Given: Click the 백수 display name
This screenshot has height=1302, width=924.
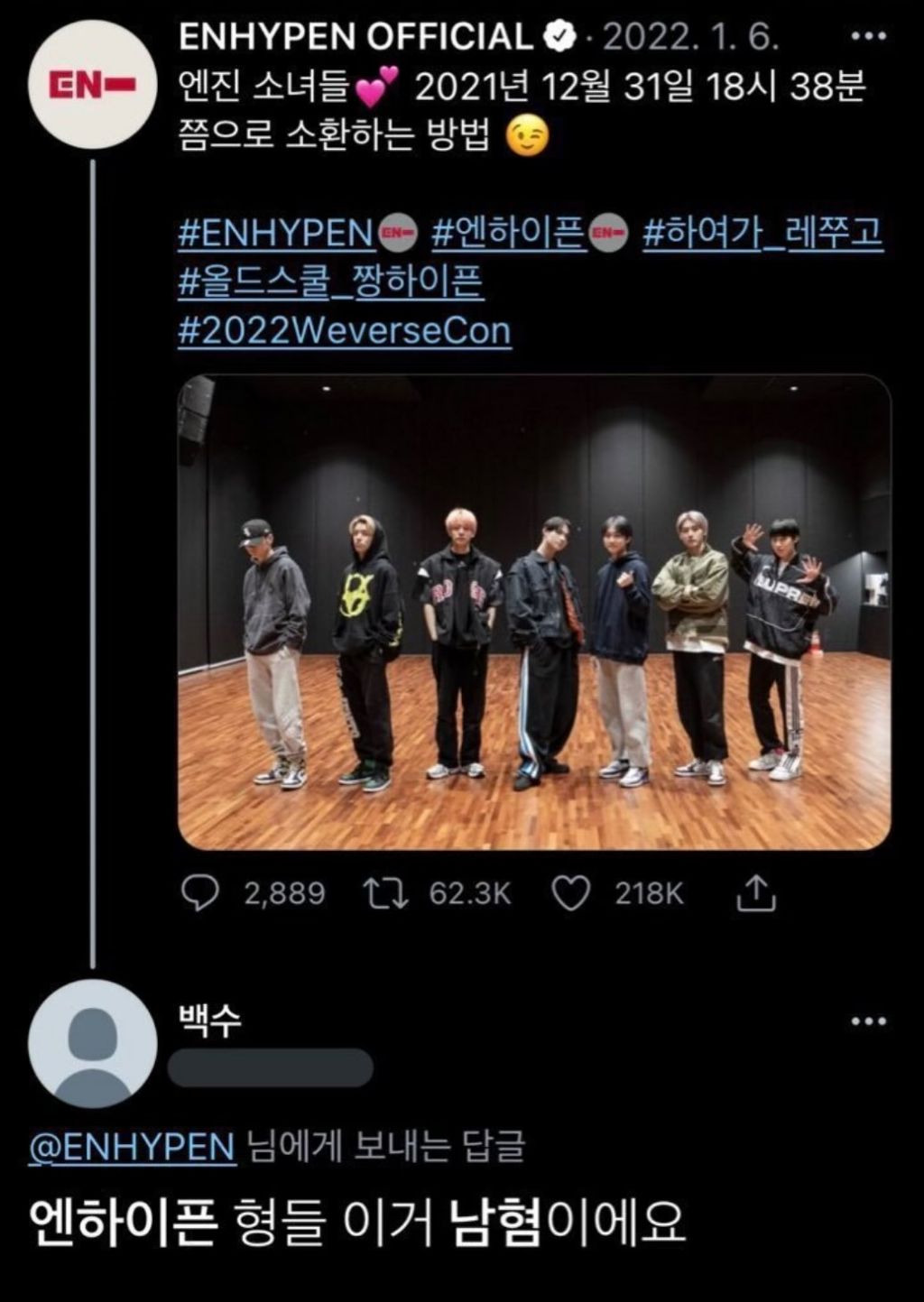Looking at the screenshot, I should pyautogui.click(x=210, y=1020).
